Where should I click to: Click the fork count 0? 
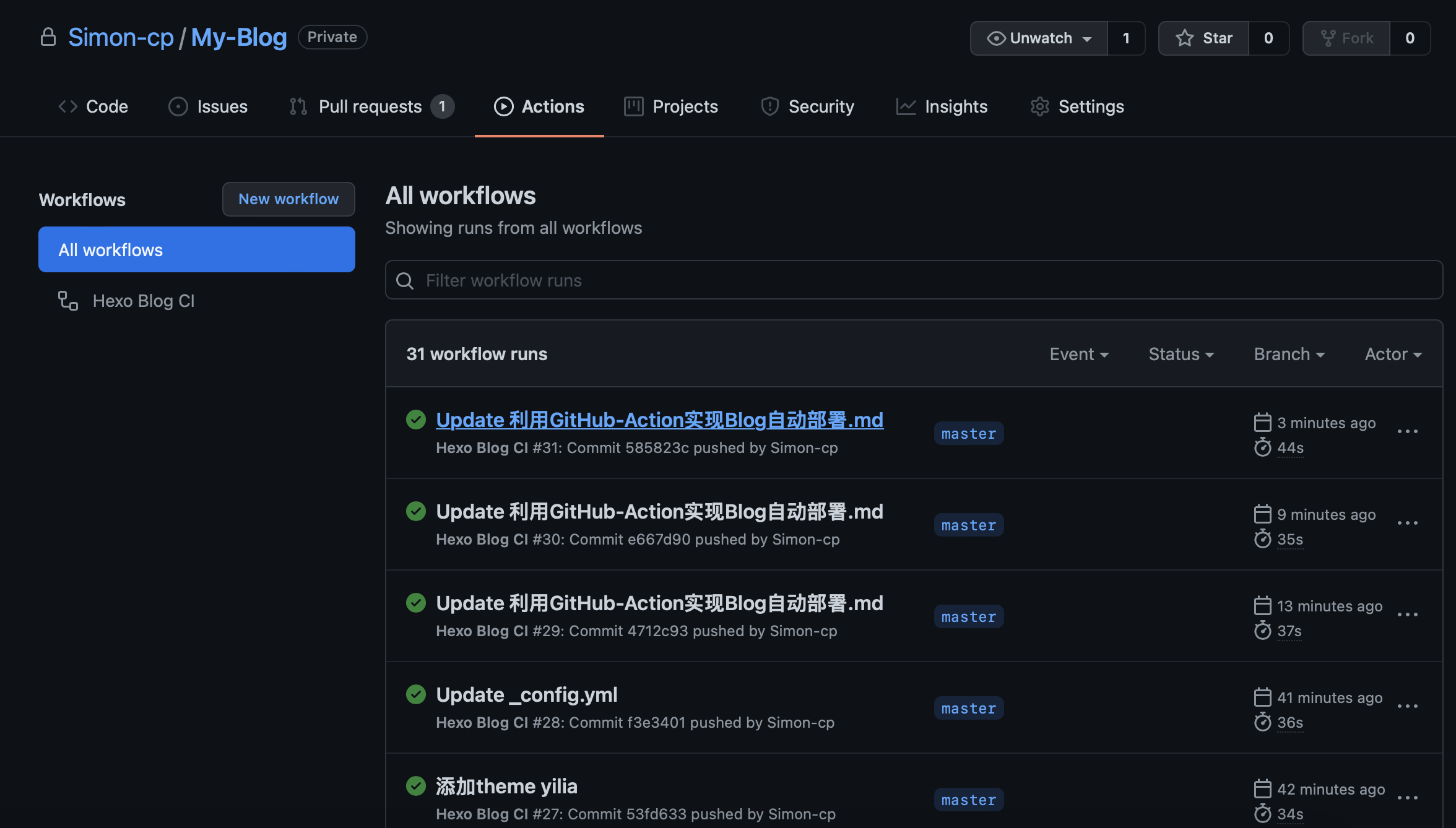[1410, 38]
